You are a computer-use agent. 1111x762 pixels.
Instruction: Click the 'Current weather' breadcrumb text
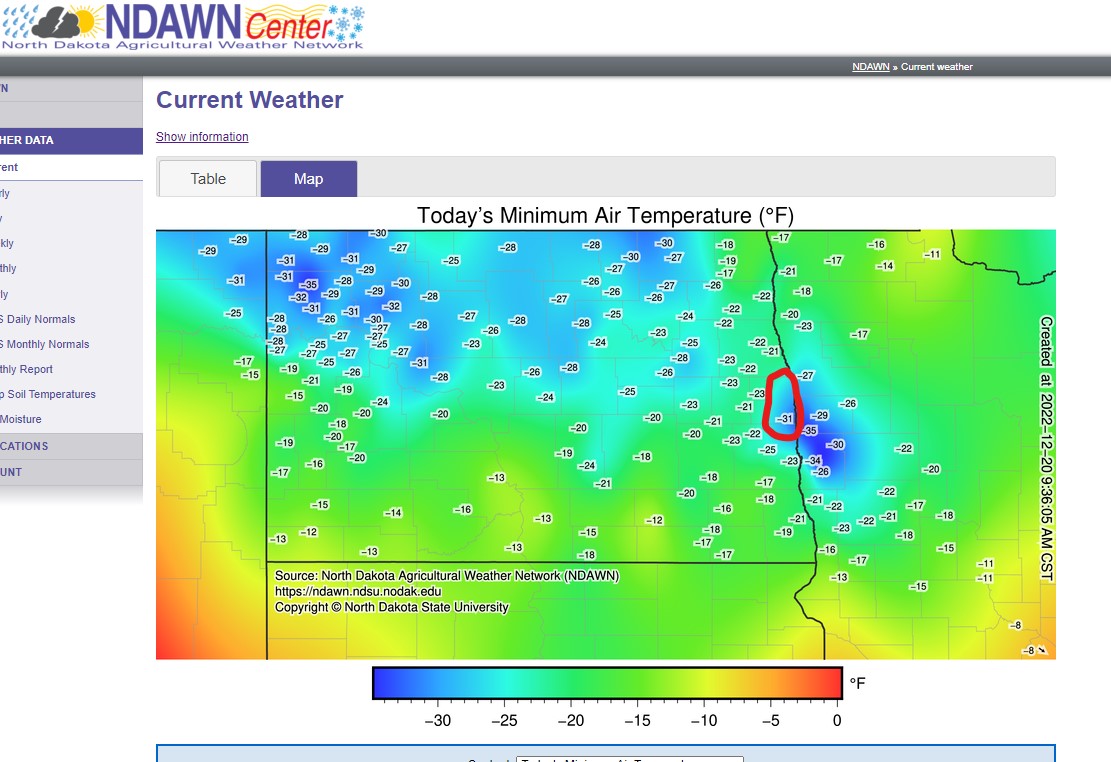pyautogui.click(x=937, y=67)
